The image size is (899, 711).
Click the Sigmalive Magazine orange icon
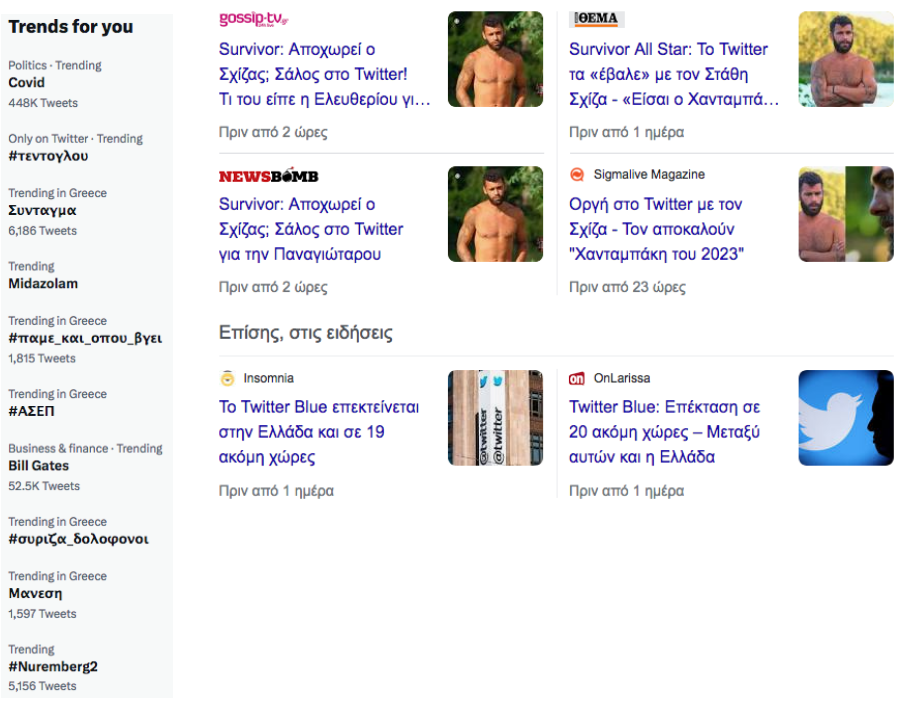(577, 174)
